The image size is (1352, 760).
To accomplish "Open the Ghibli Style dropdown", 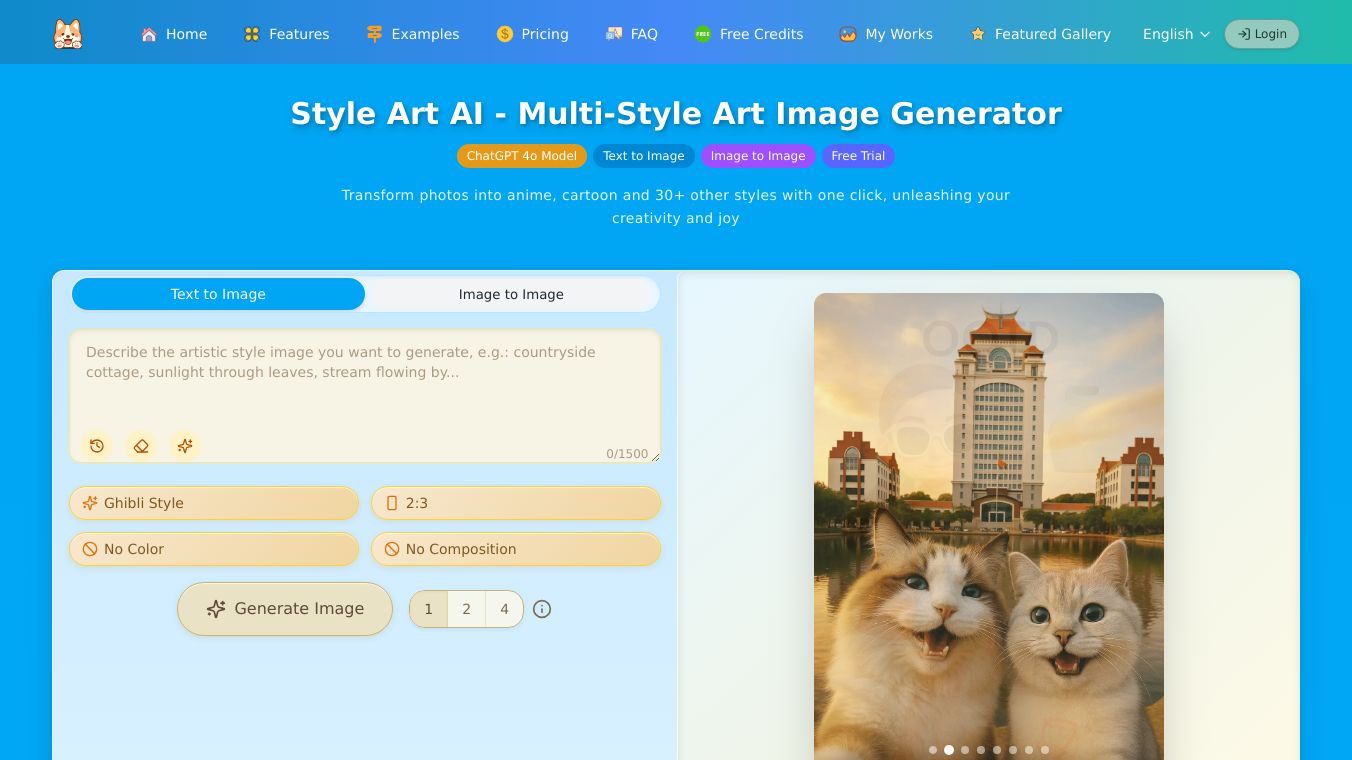I will 214,503.
